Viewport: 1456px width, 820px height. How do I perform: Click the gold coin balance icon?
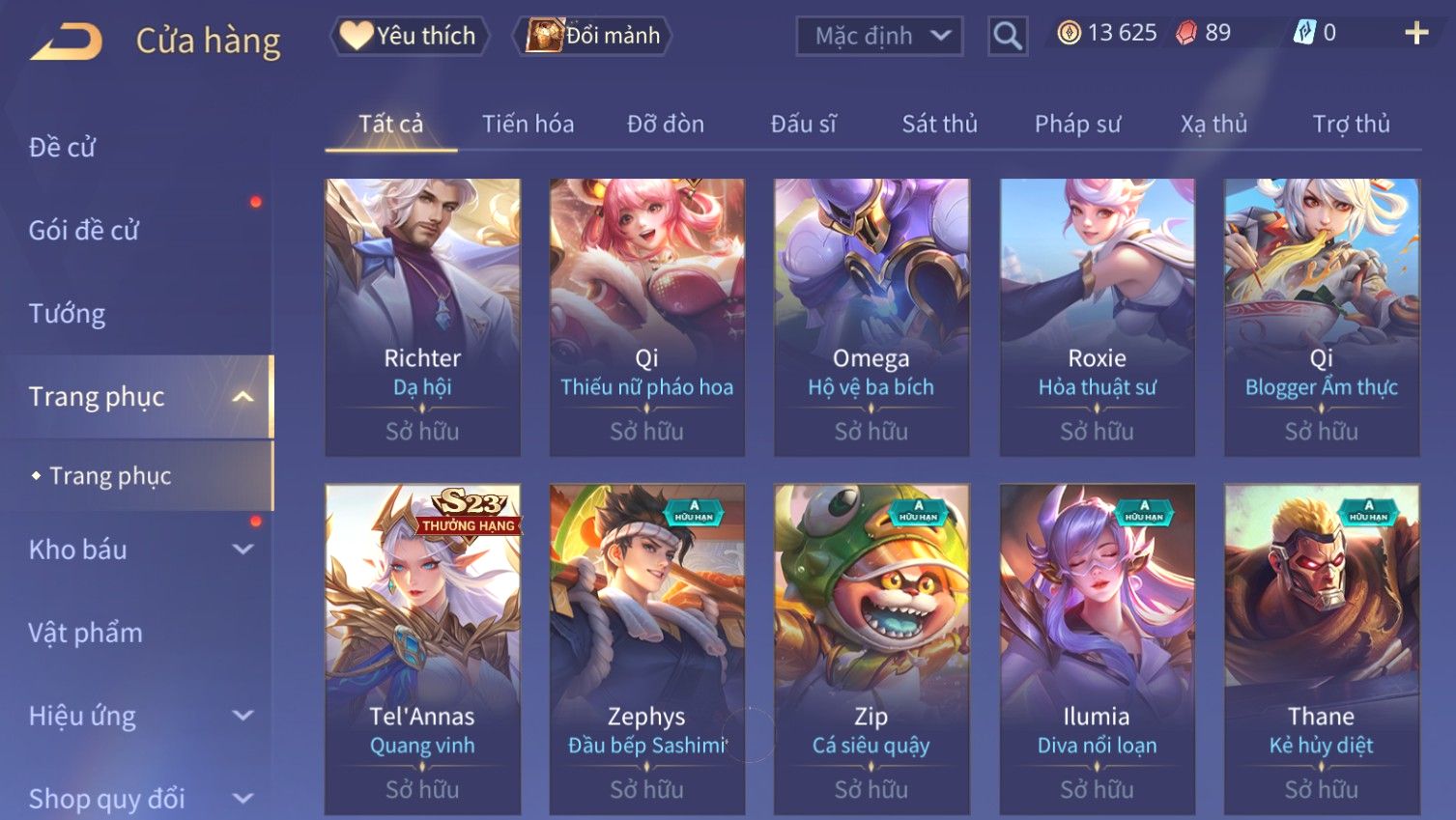[x=1069, y=34]
